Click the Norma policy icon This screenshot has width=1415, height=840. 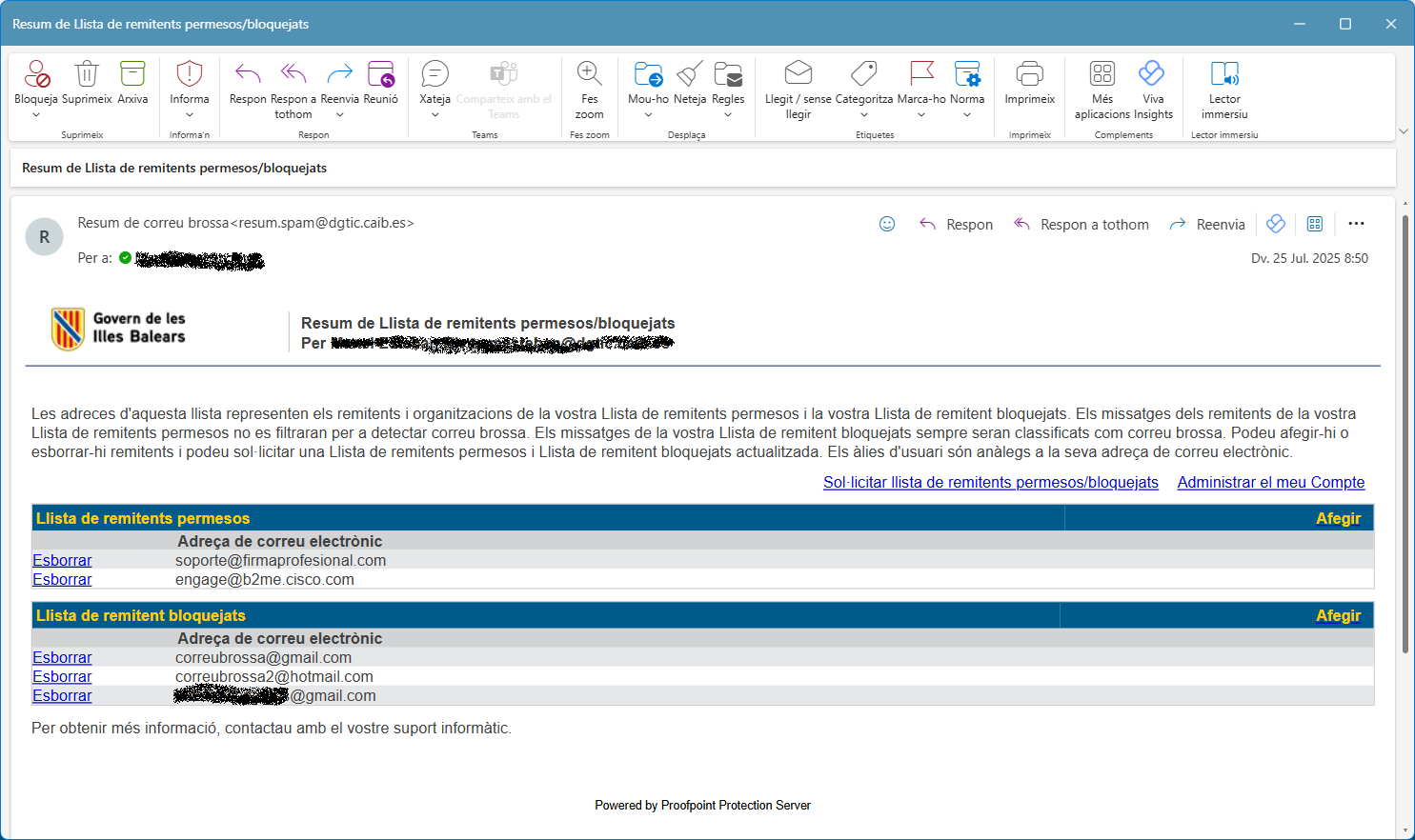pos(967,74)
